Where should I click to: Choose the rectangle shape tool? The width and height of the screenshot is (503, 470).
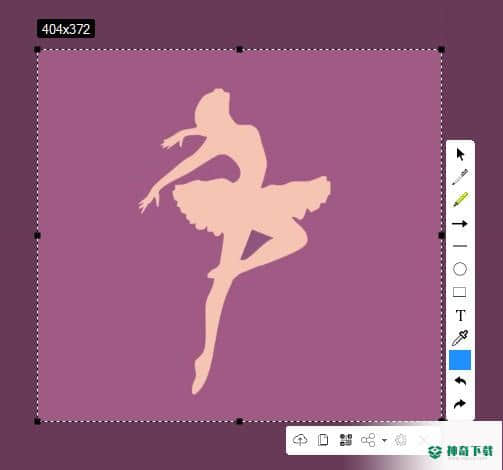click(460, 292)
